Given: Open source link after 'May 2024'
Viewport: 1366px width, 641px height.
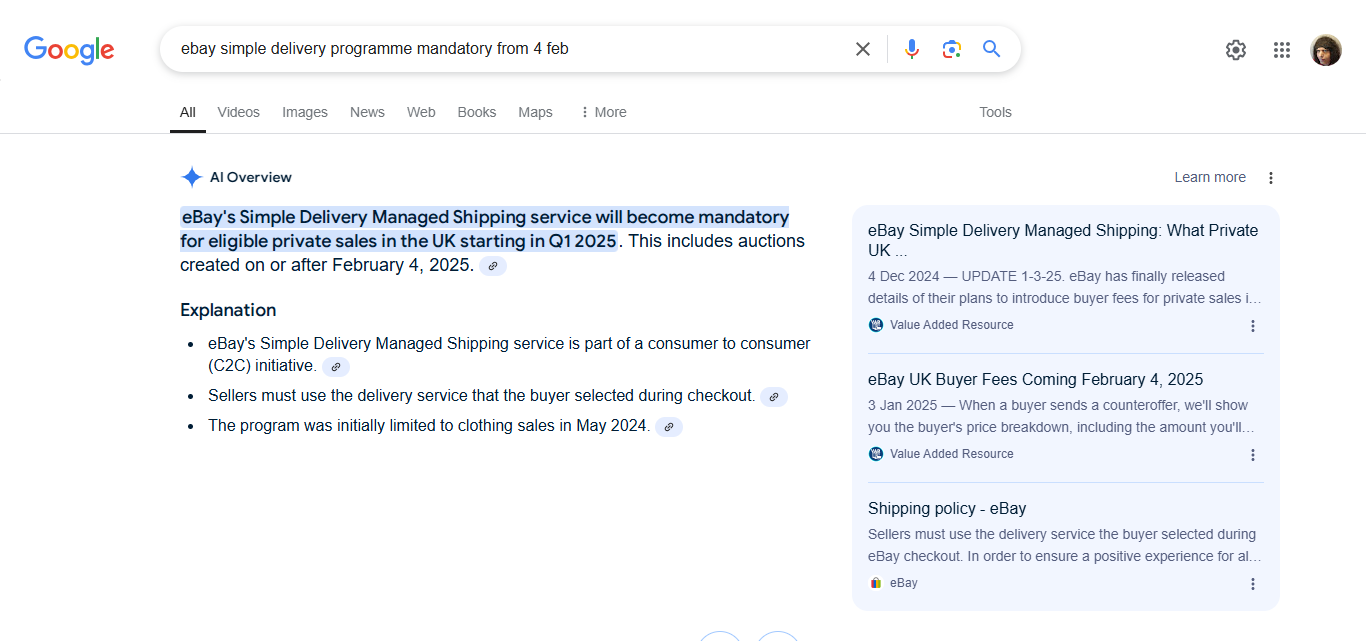Looking at the screenshot, I should pos(669,427).
